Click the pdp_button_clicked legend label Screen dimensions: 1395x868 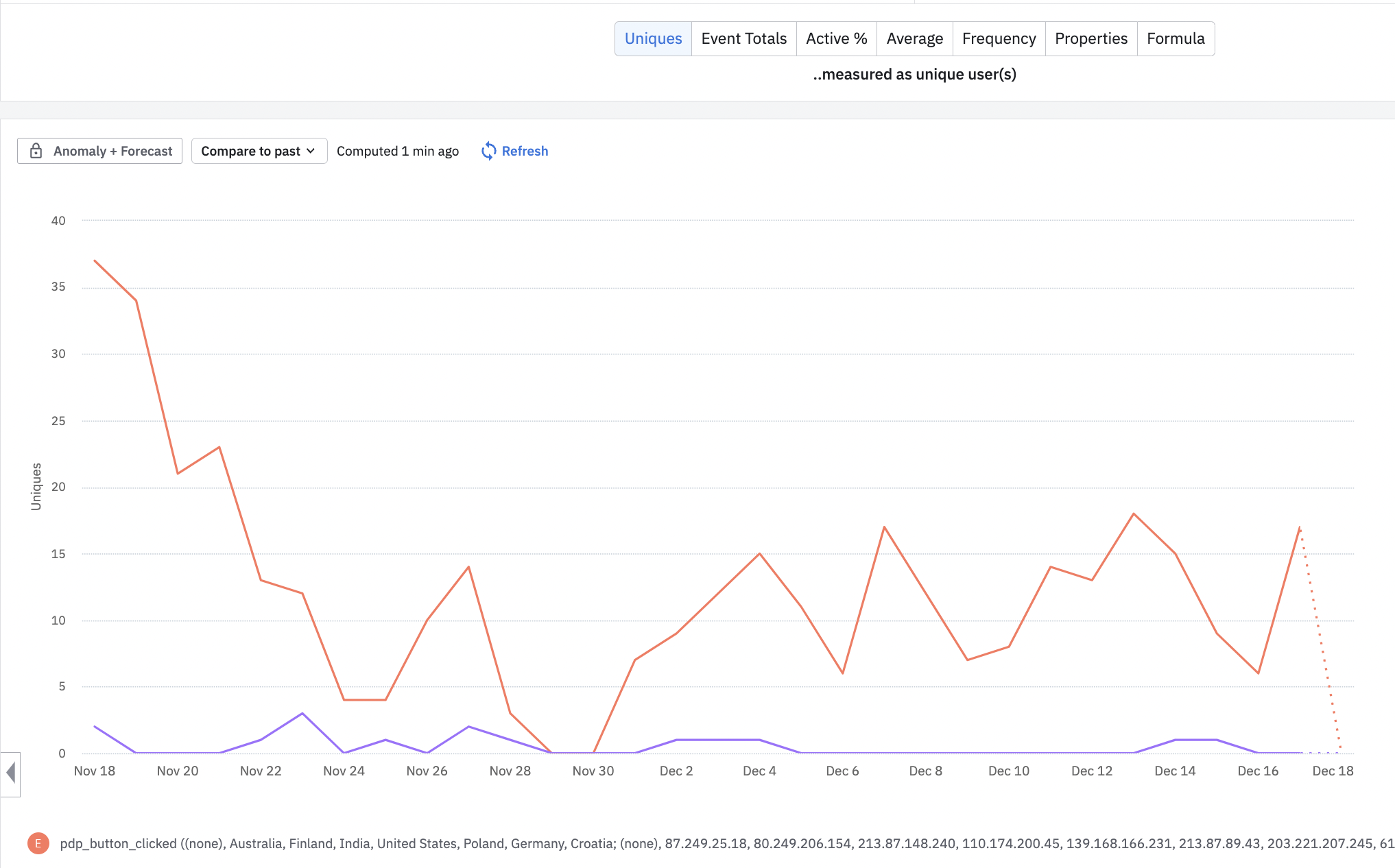(x=118, y=843)
